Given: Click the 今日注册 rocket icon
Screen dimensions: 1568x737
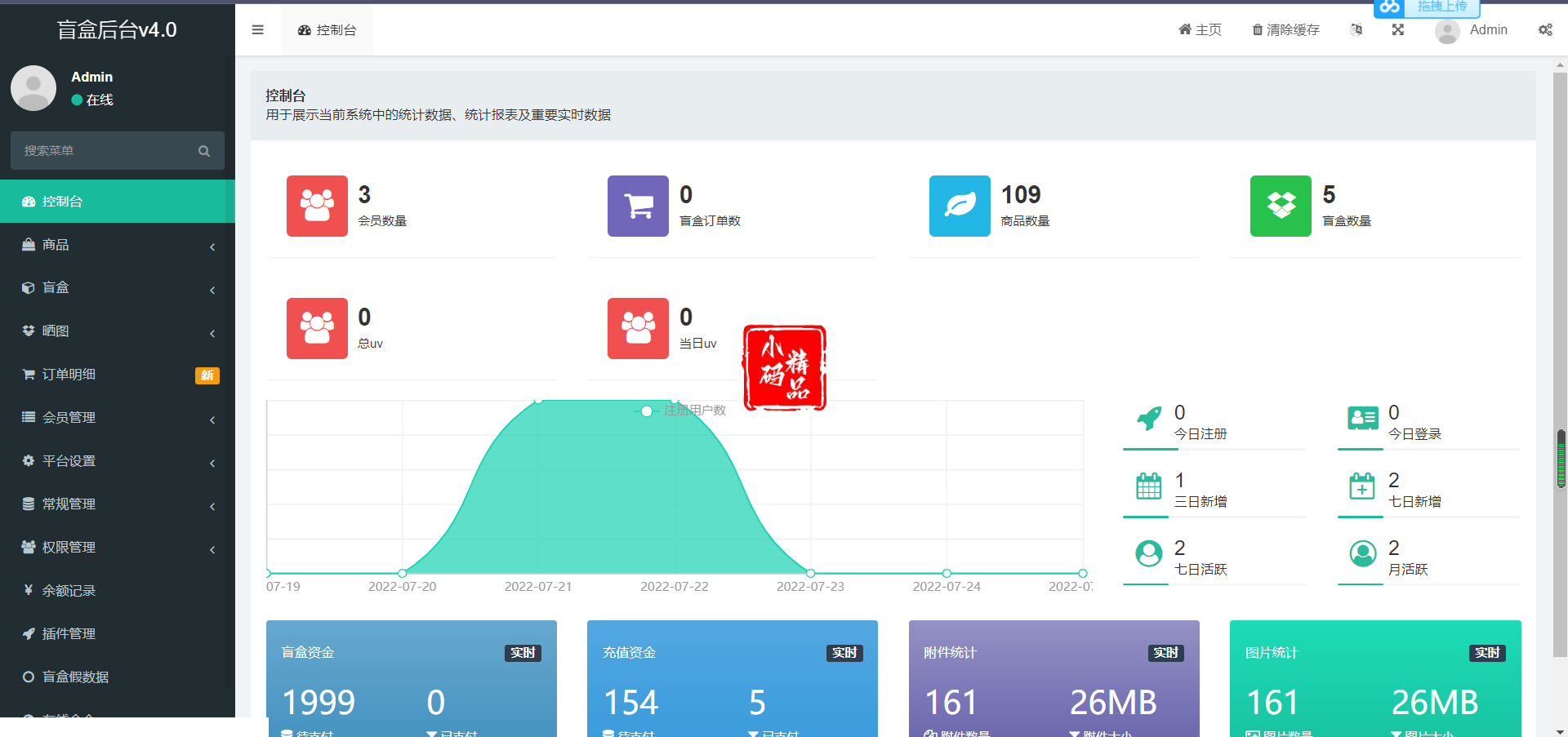Looking at the screenshot, I should pyautogui.click(x=1149, y=419).
